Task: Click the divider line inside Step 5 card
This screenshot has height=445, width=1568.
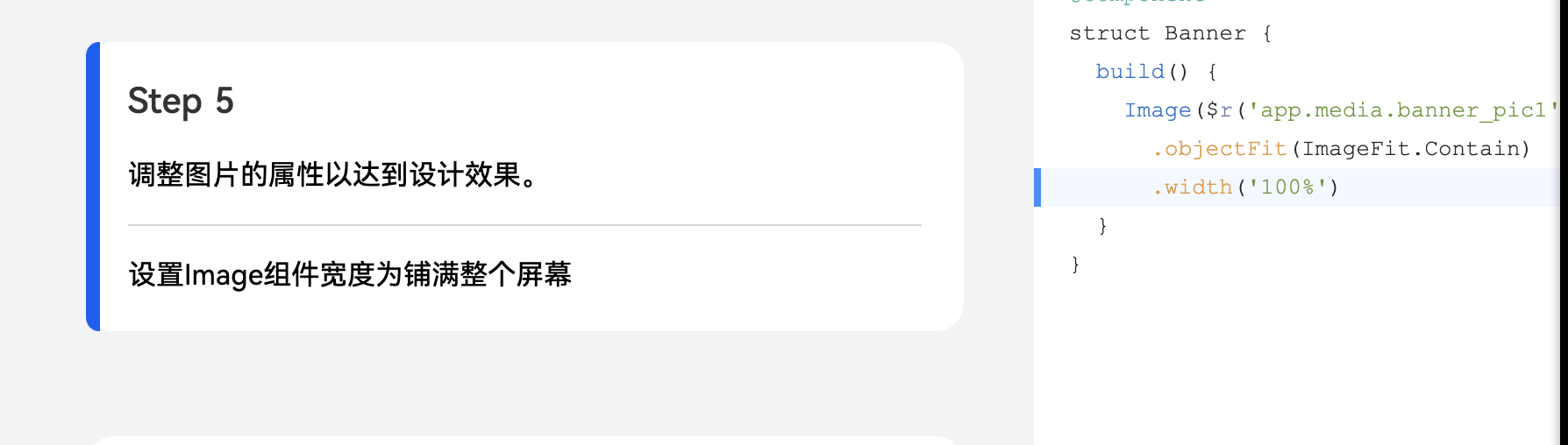Action: pyautogui.click(x=524, y=225)
